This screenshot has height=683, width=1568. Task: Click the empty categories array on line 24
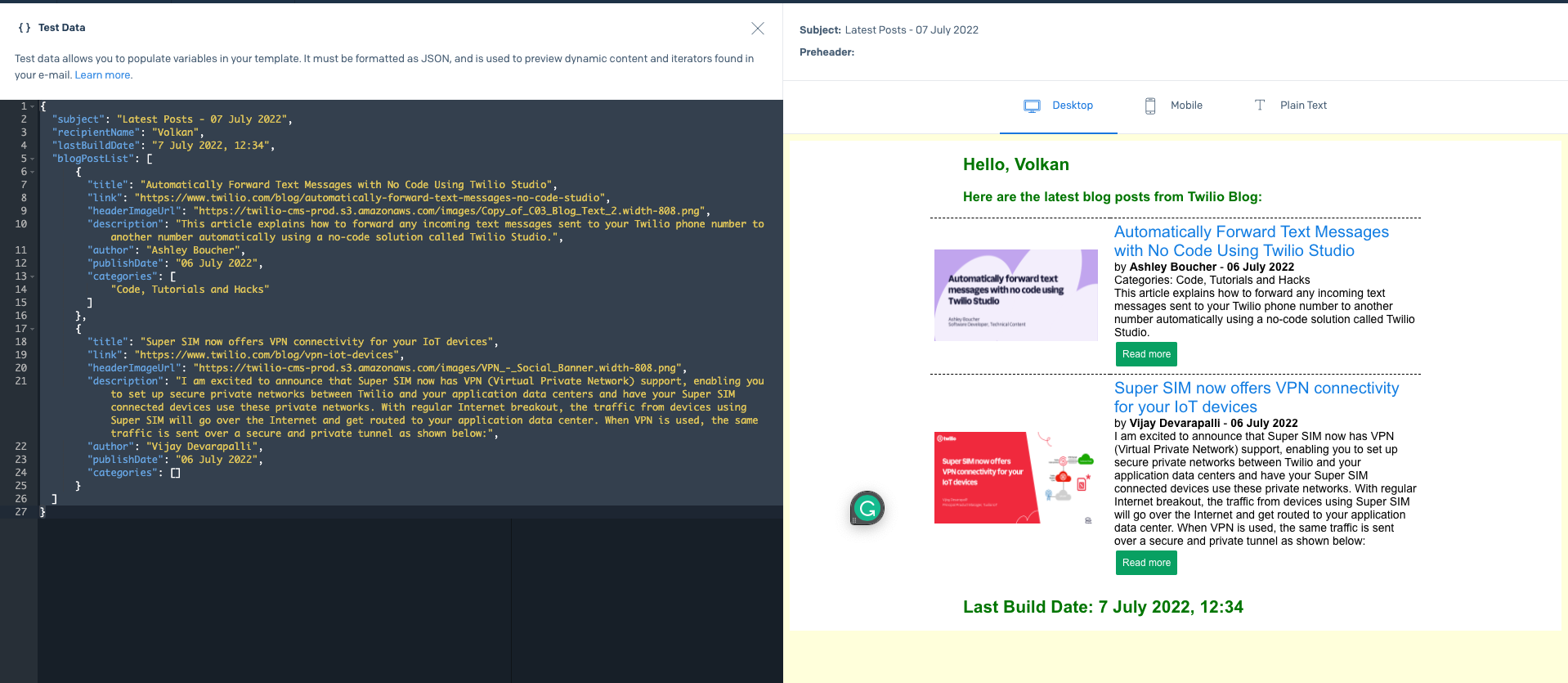(x=175, y=473)
